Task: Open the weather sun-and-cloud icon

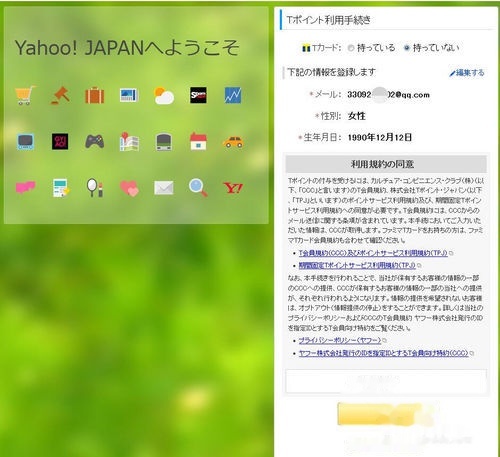Action: [x=164, y=96]
